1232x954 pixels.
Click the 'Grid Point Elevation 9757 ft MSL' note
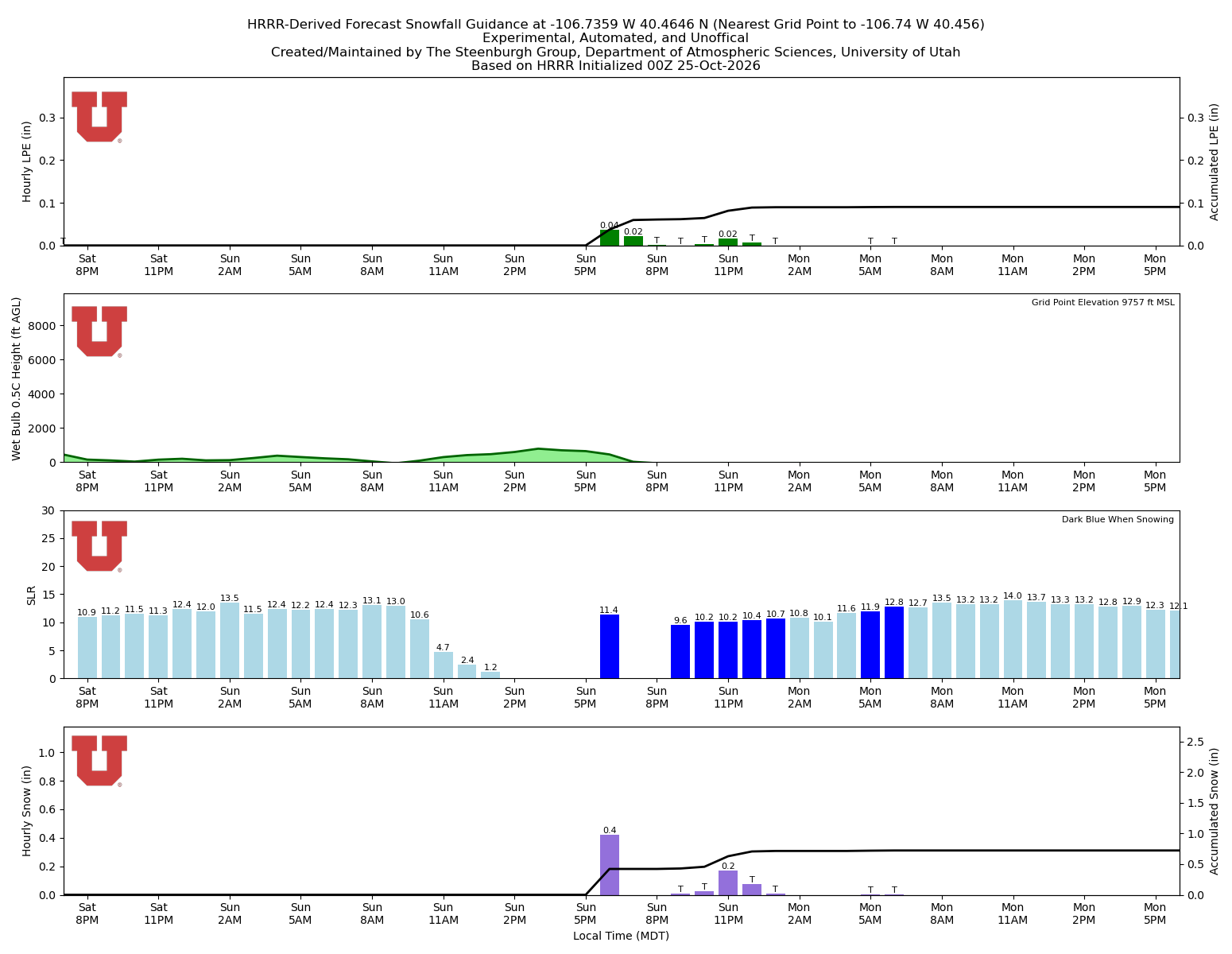[1102, 303]
